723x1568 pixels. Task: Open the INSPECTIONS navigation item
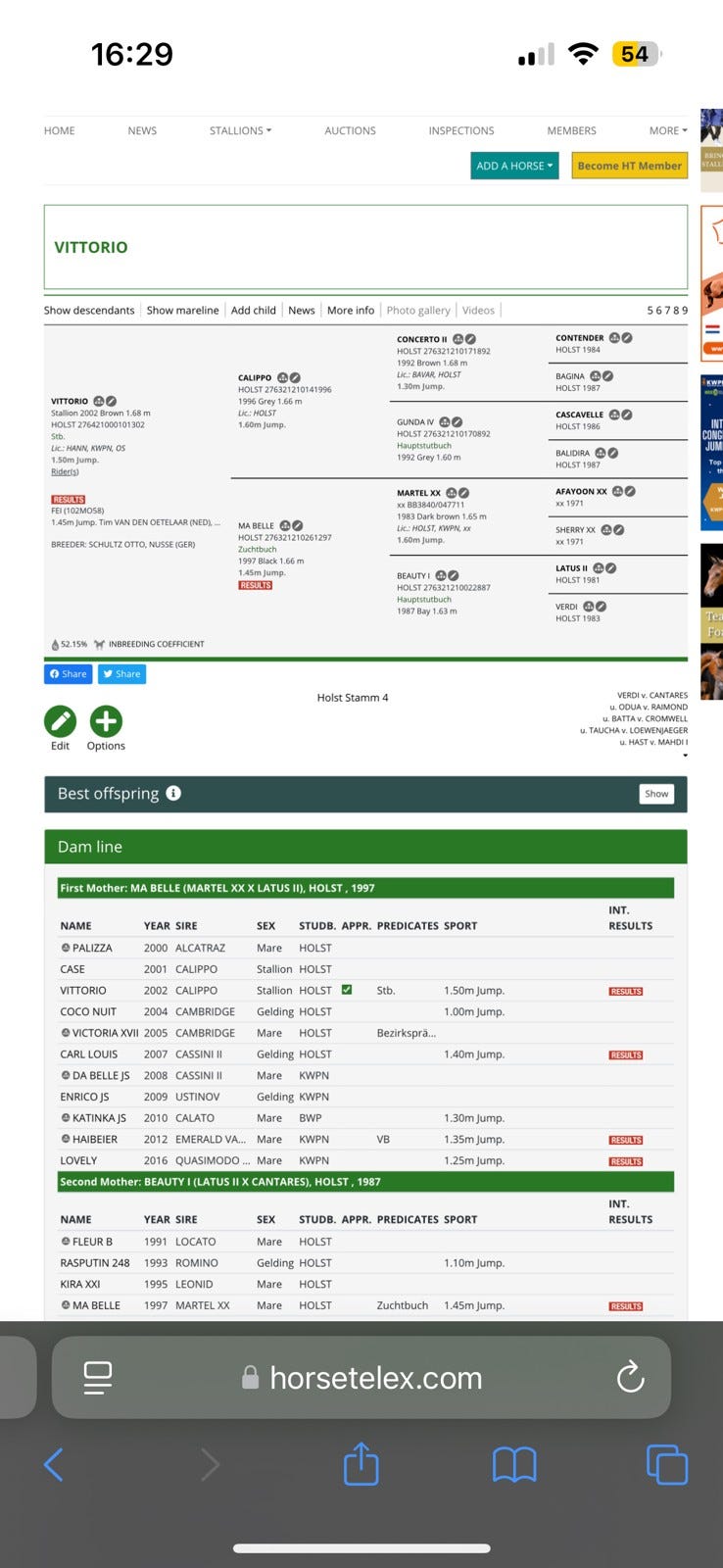pos(461,130)
